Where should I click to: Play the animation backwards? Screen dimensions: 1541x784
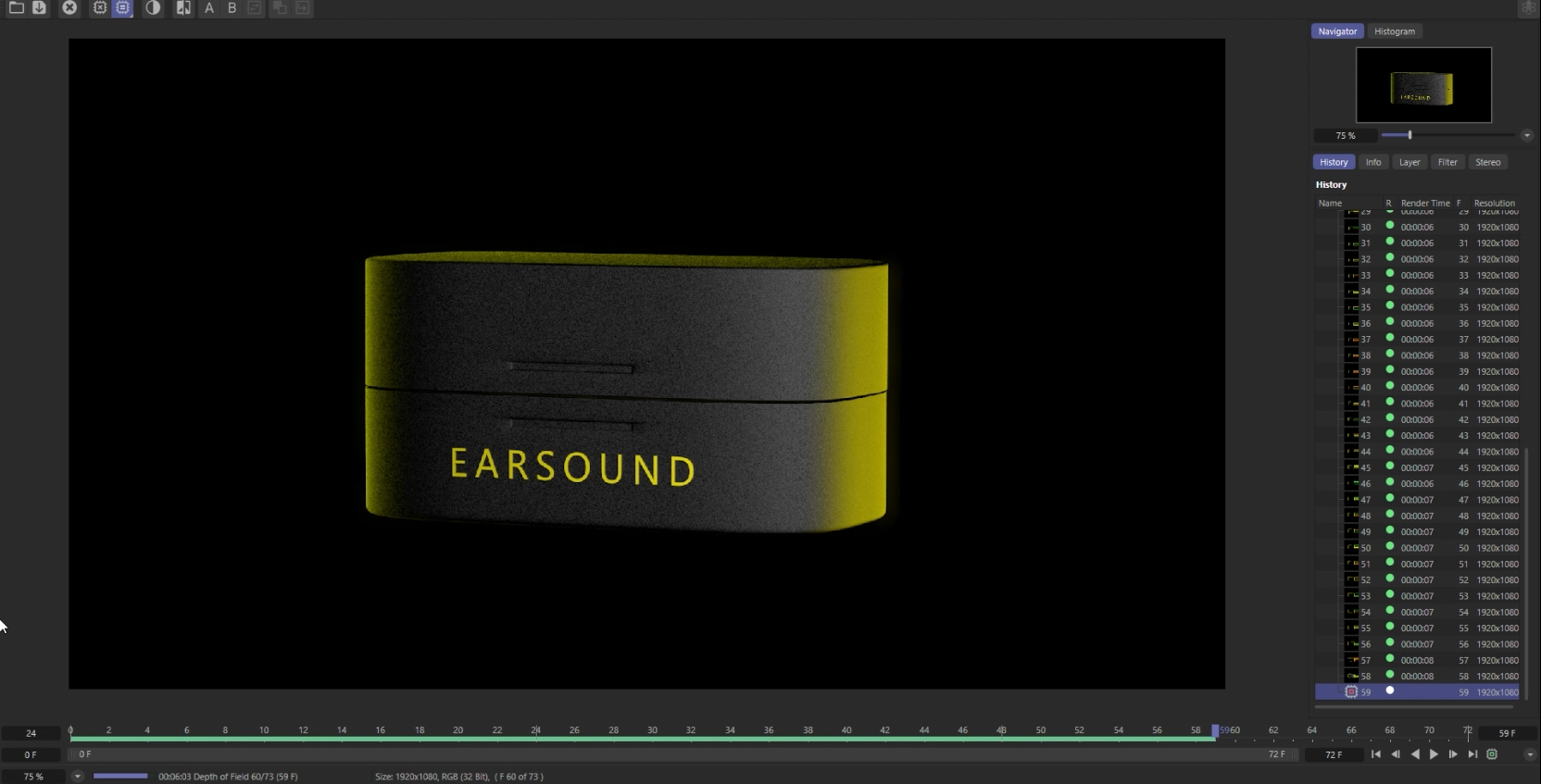(x=1415, y=754)
